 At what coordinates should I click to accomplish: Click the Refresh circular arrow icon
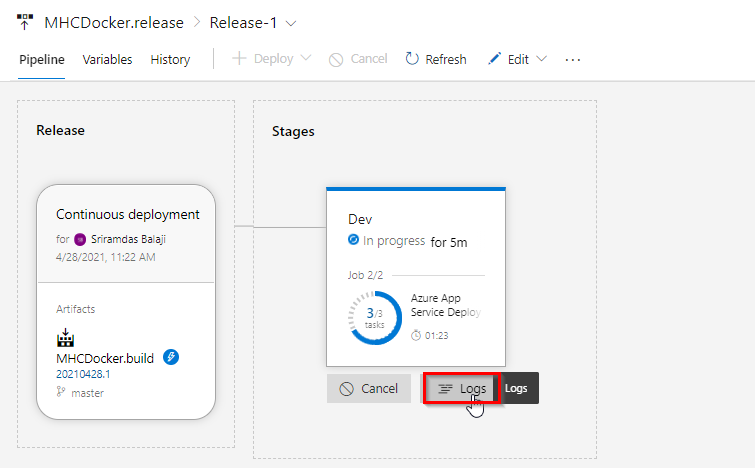pos(412,59)
